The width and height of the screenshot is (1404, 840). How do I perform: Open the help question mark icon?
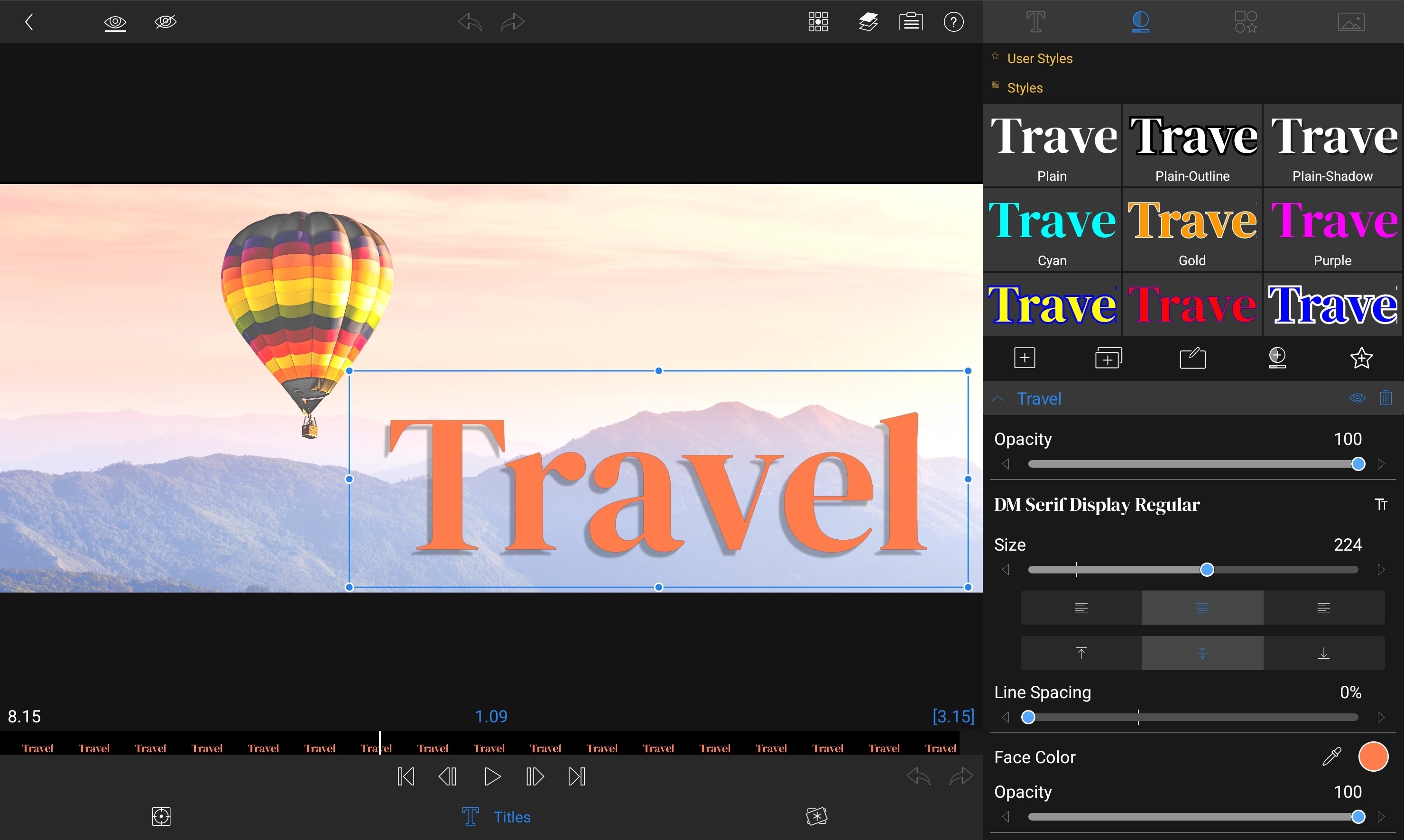[953, 22]
